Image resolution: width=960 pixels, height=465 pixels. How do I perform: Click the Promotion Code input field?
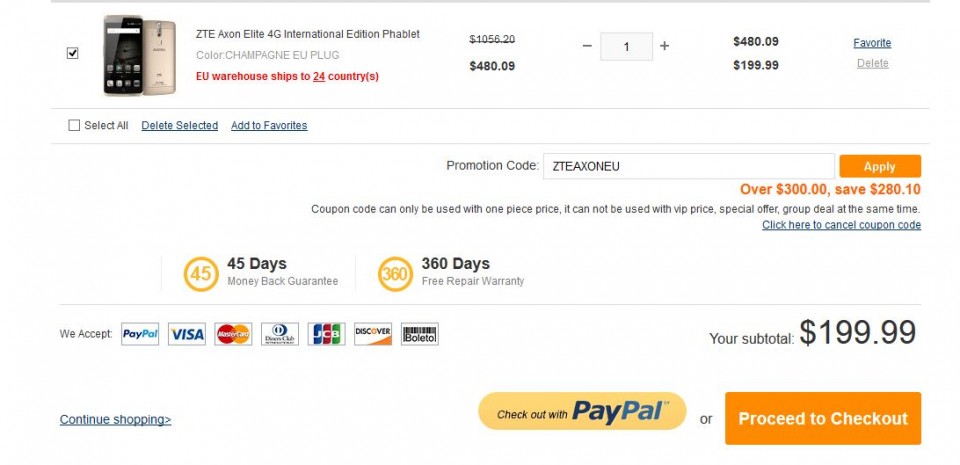click(x=688, y=166)
